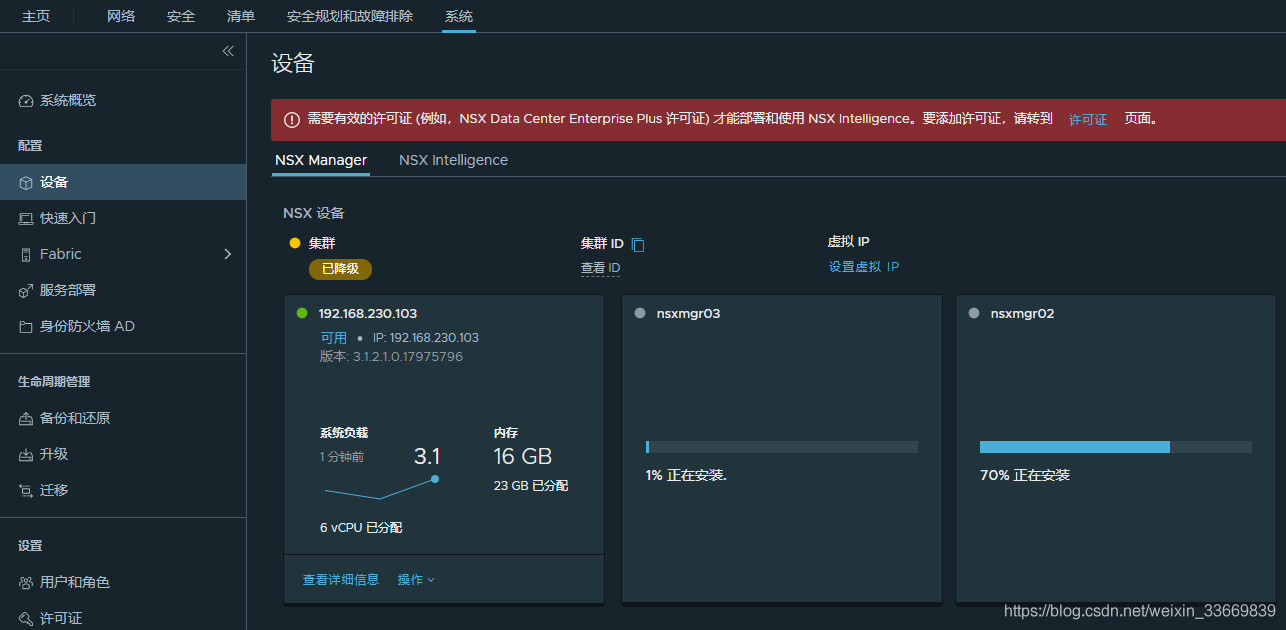Screen dimensions: 1286x630
Task: Open the 主页 top menu
Action: click(36, 16)
